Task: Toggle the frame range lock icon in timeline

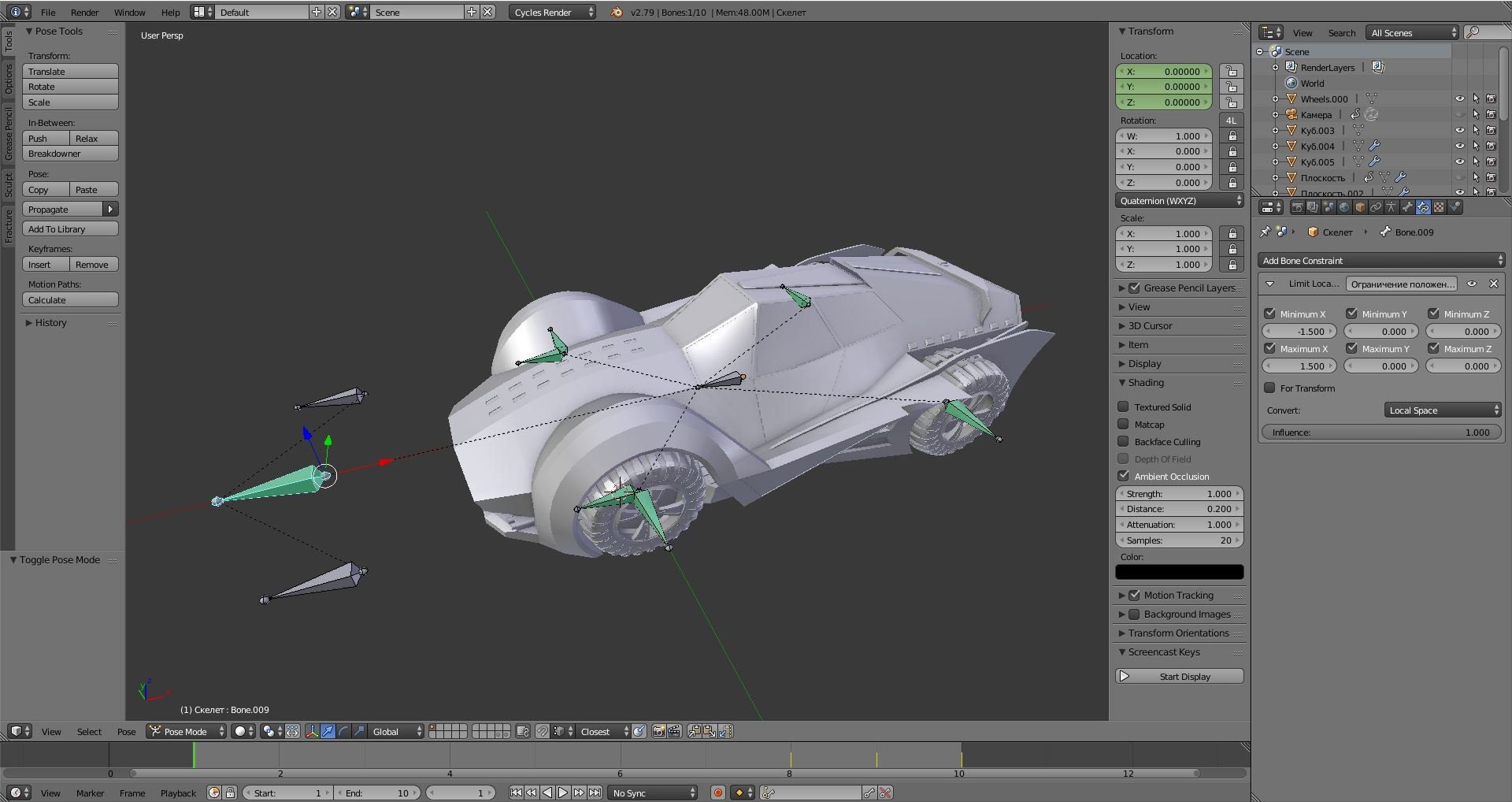Action: 230,793
